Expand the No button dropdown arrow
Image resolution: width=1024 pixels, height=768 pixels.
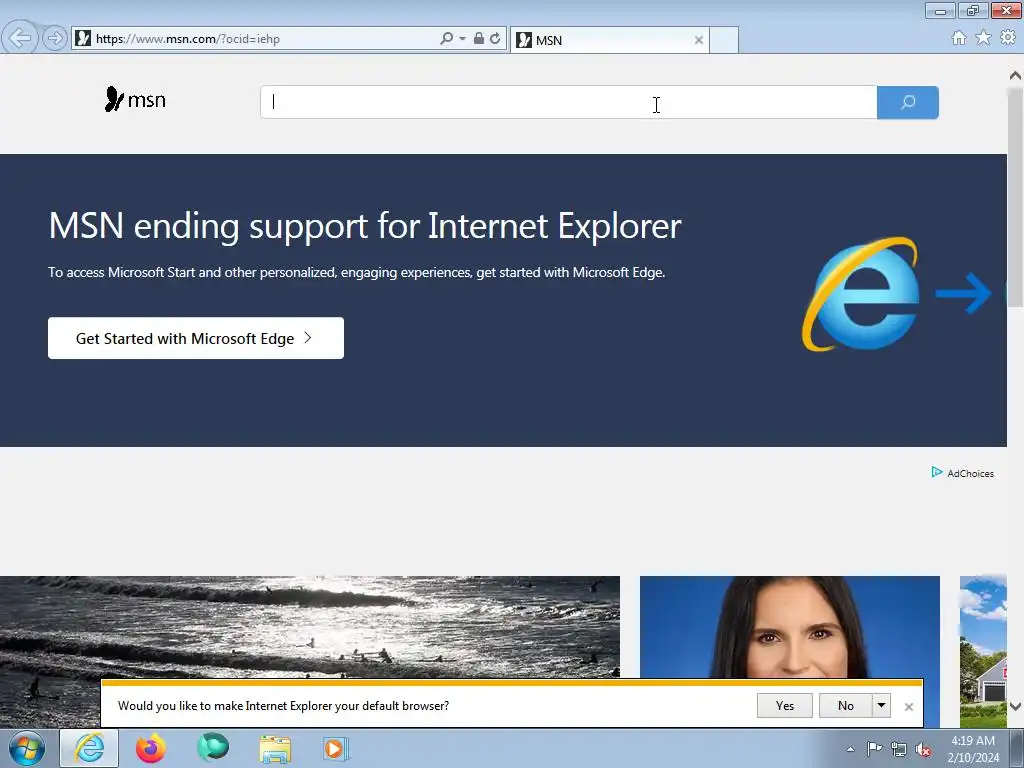coord(882,706)
